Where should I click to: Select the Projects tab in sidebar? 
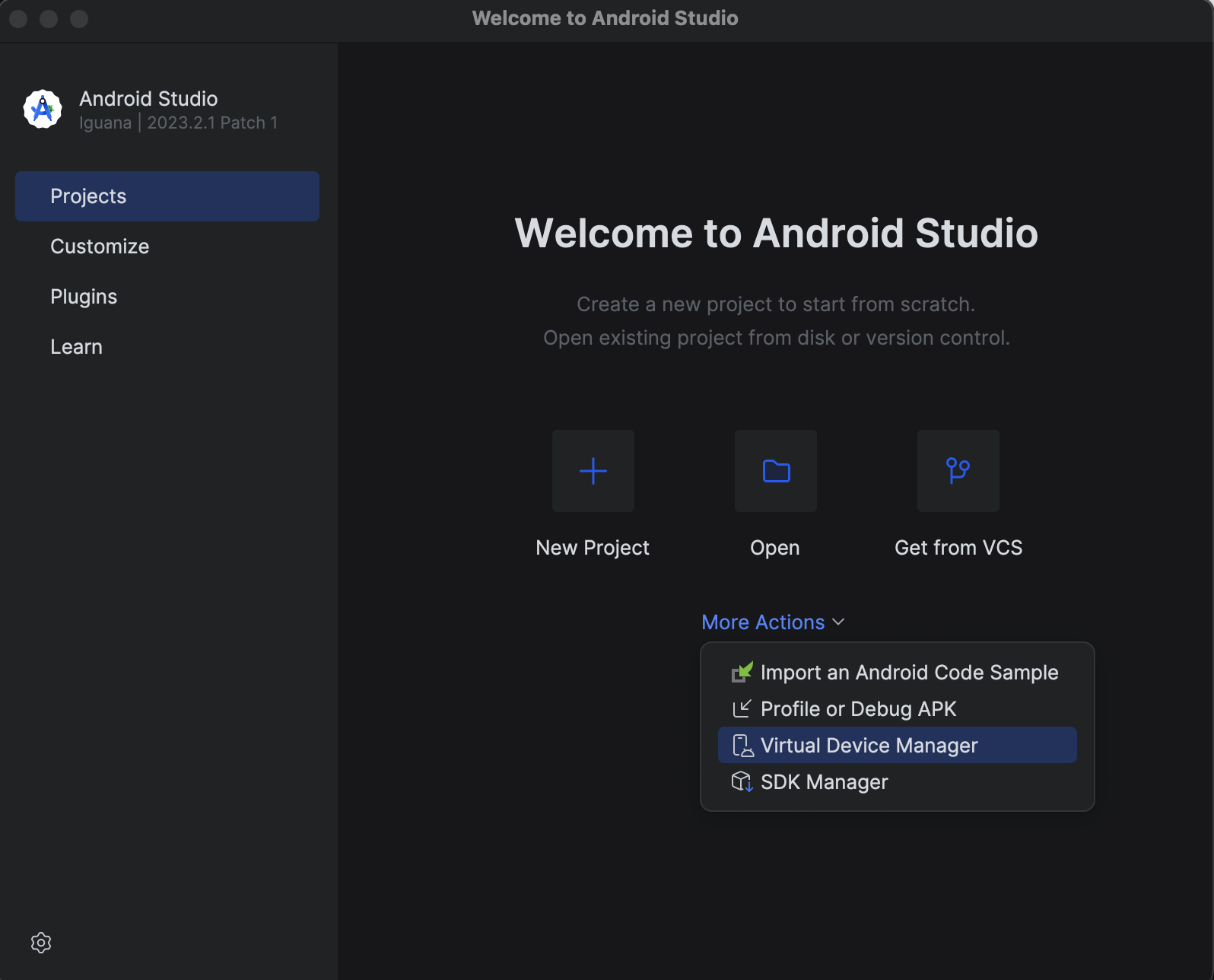point(167,196)
